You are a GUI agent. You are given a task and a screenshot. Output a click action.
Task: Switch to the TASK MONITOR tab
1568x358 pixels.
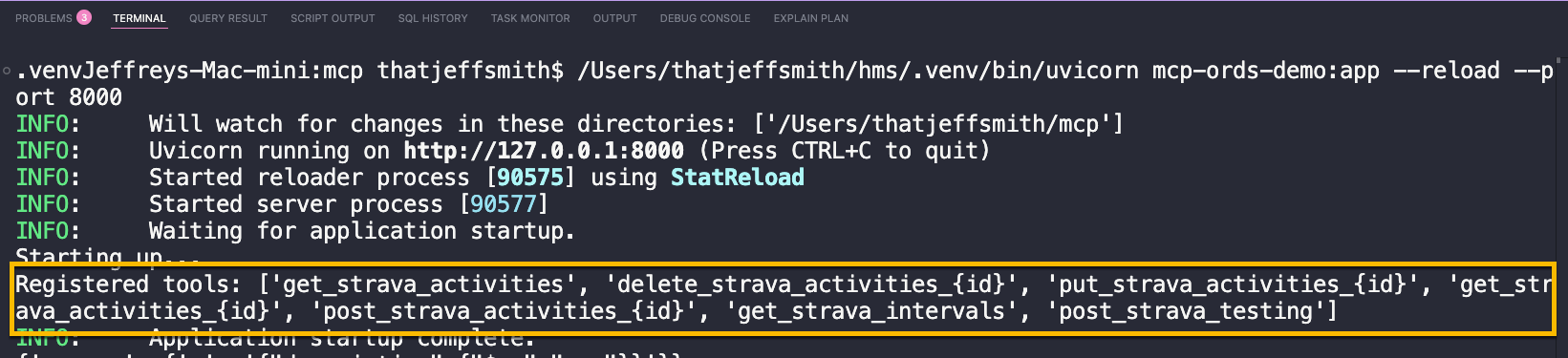pyautogui.click(x=530, y=18)
